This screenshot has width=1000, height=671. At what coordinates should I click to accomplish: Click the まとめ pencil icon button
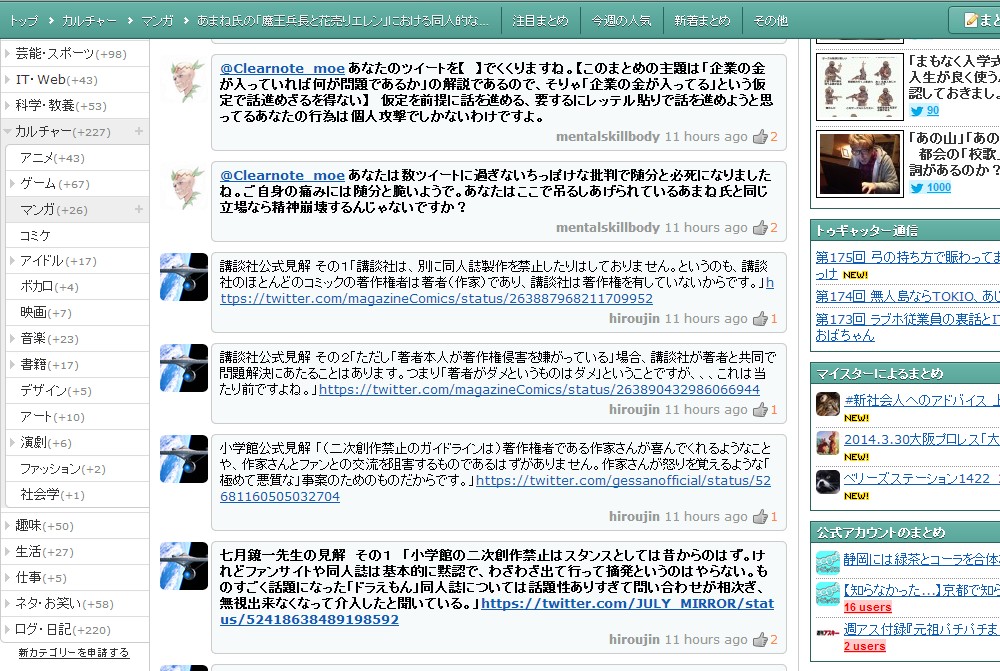click(976, 20)
